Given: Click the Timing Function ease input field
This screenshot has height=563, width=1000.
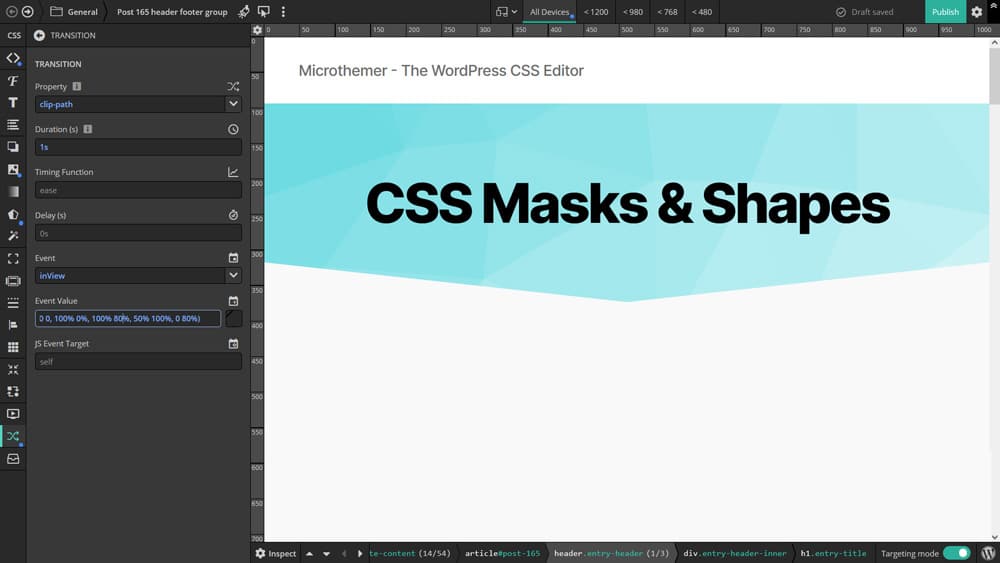Looking at the screenshot, I should click(x=138, y=190).
